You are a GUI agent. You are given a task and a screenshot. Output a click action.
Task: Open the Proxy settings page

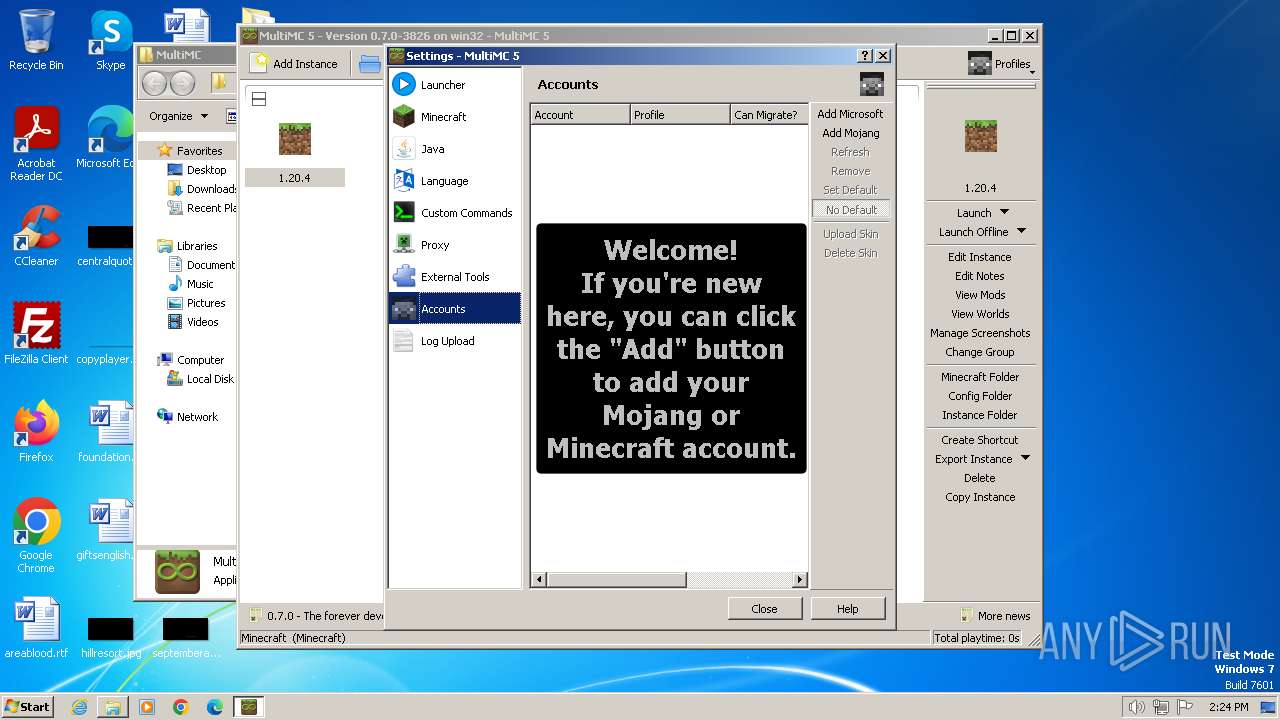click(455, 245)
